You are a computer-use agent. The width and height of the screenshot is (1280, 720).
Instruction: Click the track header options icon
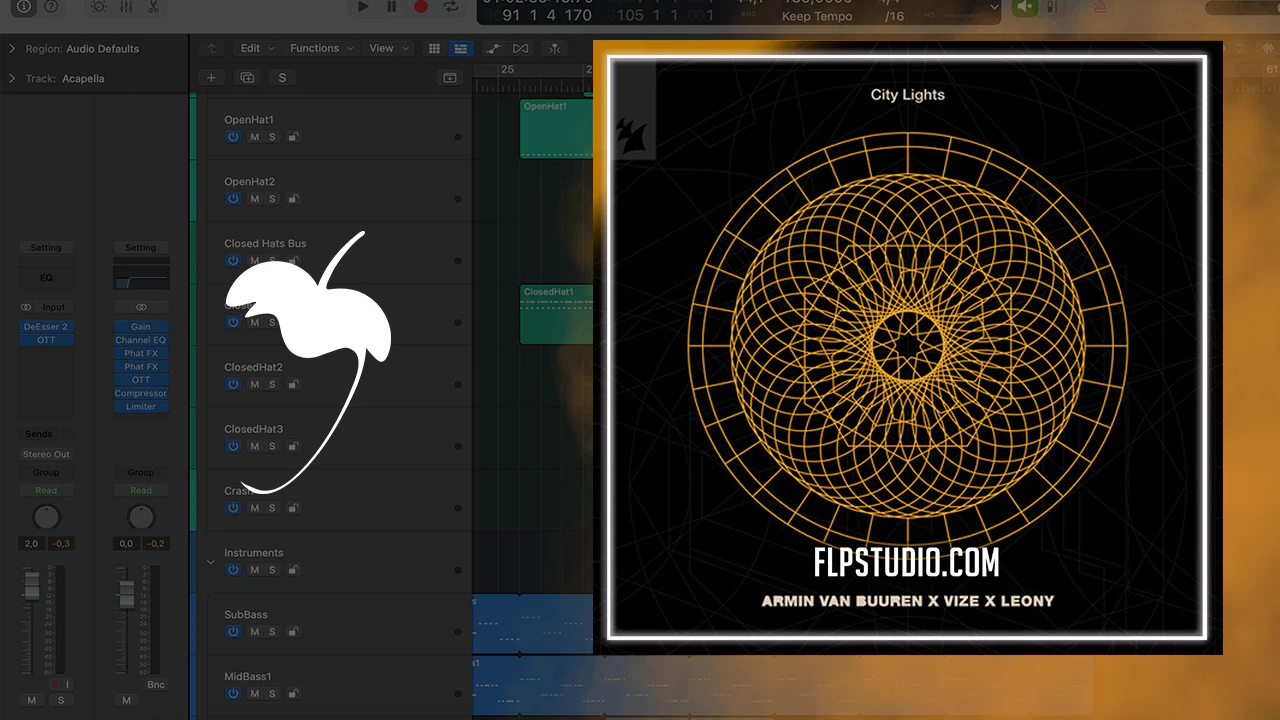450,78
